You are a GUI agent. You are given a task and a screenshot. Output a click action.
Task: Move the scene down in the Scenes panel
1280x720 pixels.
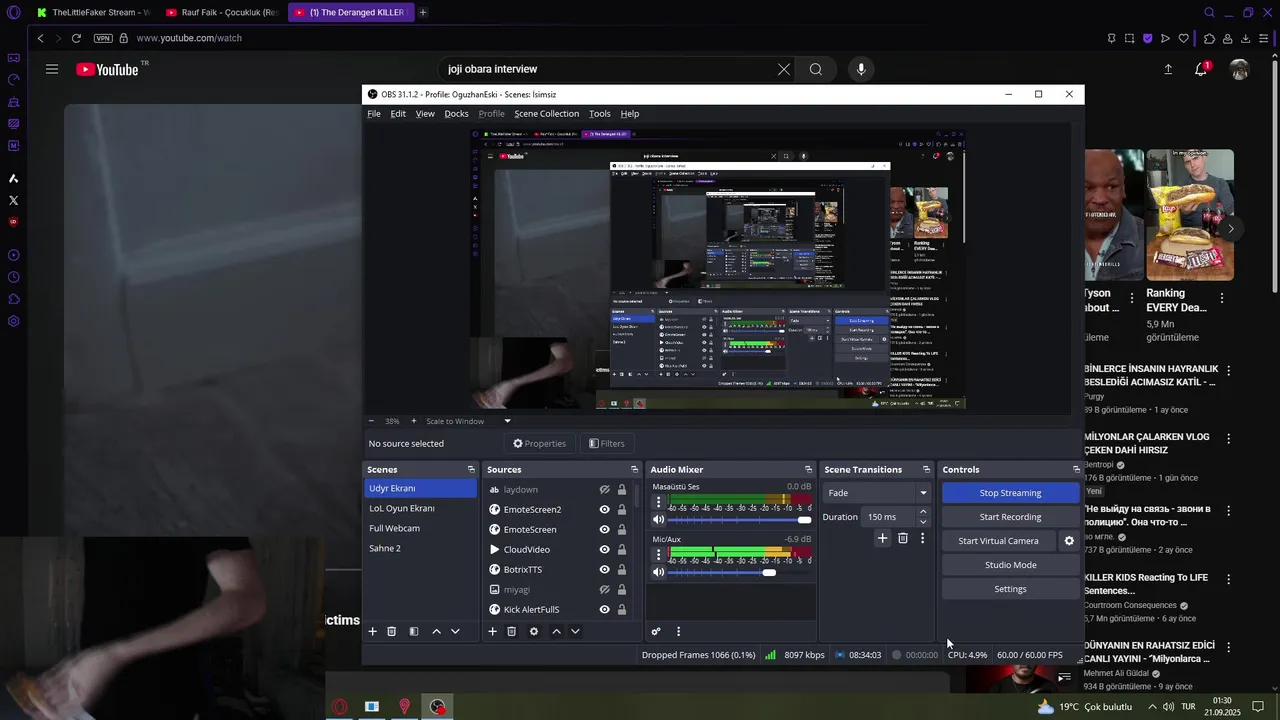coord(455,631)
